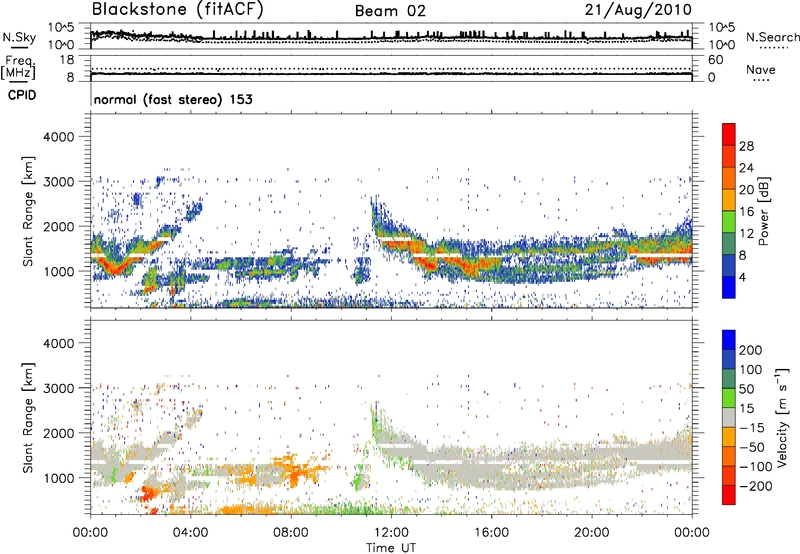Viewport: 800px width, 554px height.
Task: Click the 'Time UT' axis label
Action: (x=391, y=548)
